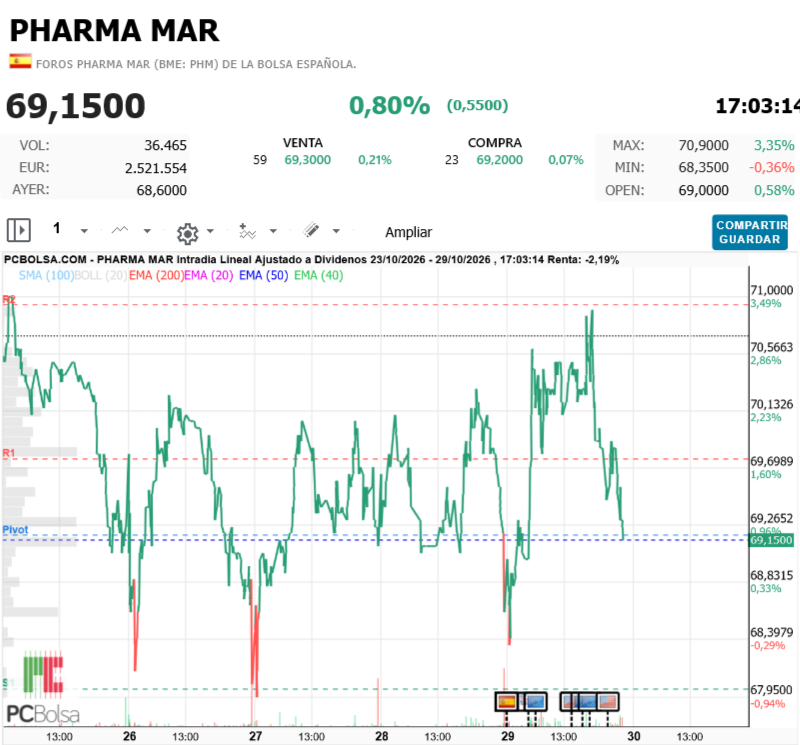The width and height of the screenshot is (800, 745).
Task: Click the green 69,1500 price tag on the axis
Action: (x=771, y=540)
